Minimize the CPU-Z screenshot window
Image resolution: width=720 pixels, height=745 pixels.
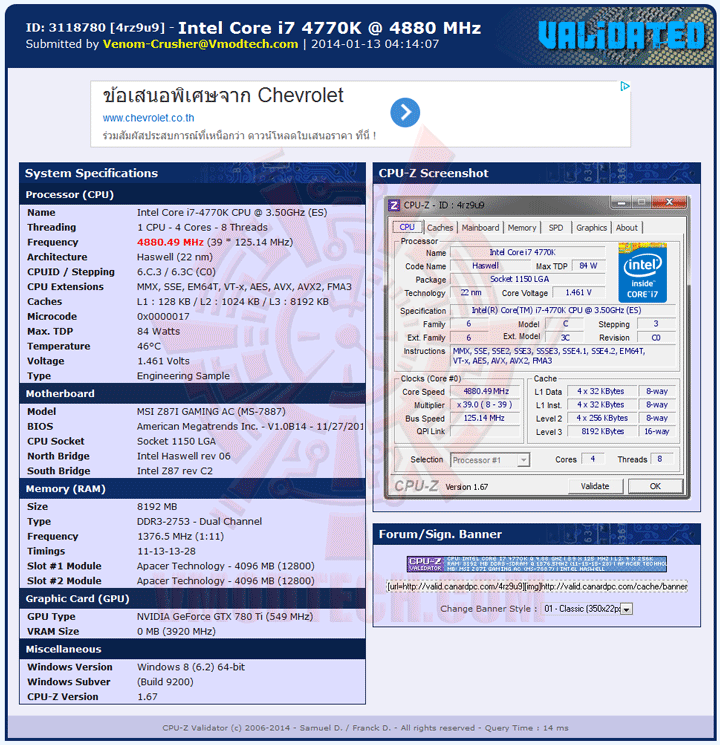(621, 203)
